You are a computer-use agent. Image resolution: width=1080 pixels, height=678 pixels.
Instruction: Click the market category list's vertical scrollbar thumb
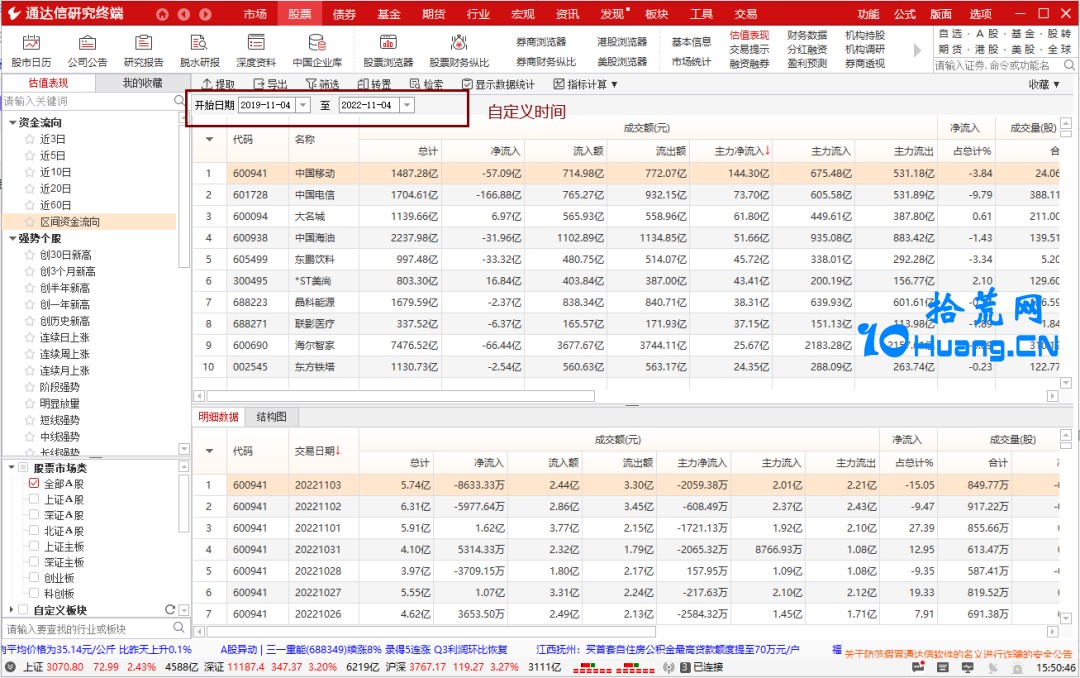(183, 504)
